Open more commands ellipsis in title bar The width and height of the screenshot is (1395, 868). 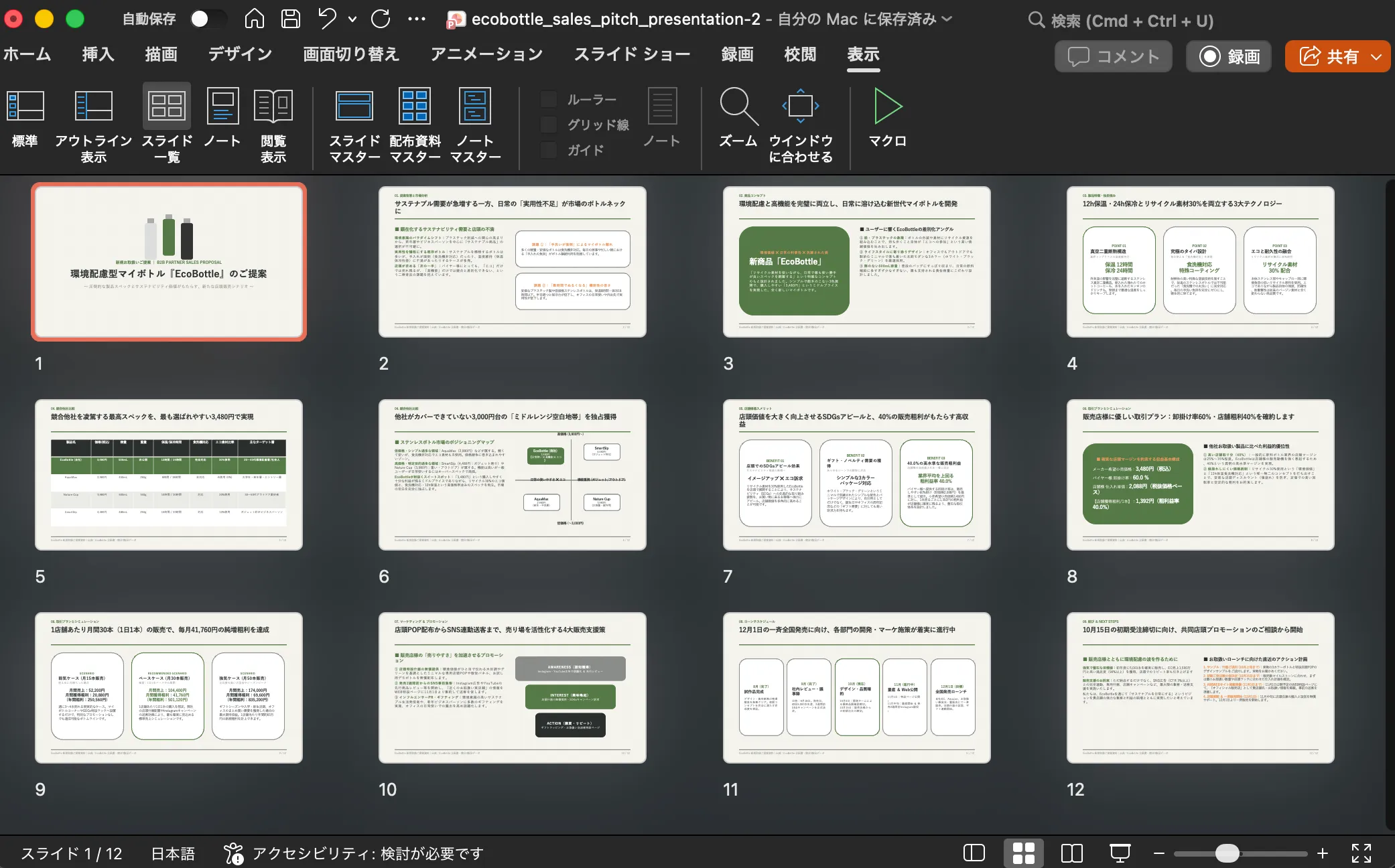(x=417, y=19)
